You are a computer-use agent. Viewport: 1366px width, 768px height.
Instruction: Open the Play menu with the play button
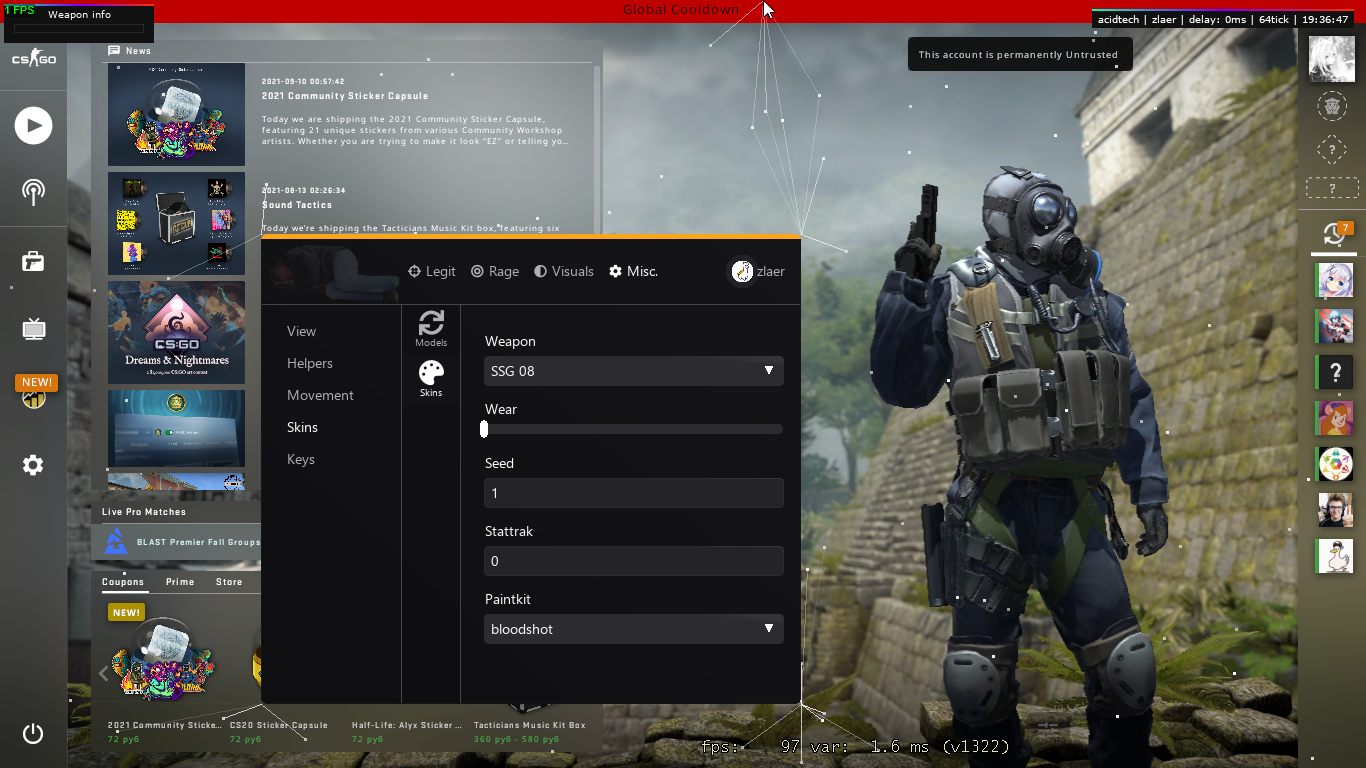pyautogui.click(x=33, y=126)
